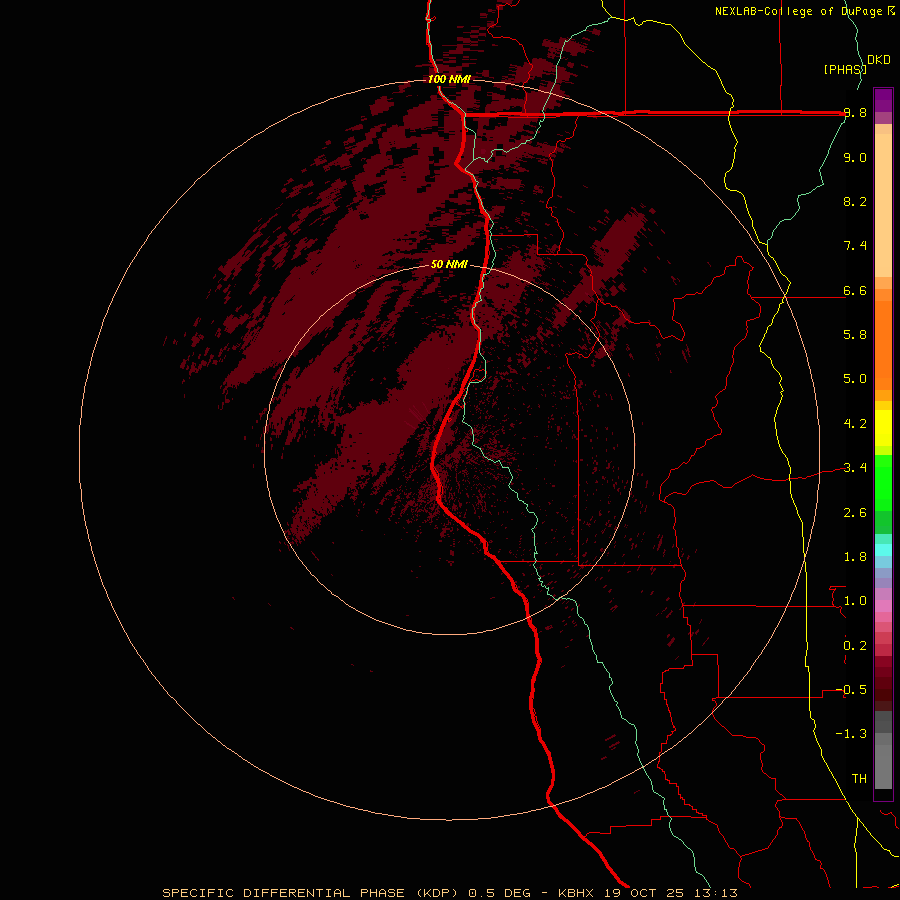Image resolution: width=900 pixels, height=900 pixels.
Task: Click the -0.5 value on the color scale
Action: [x=852, y=690]
